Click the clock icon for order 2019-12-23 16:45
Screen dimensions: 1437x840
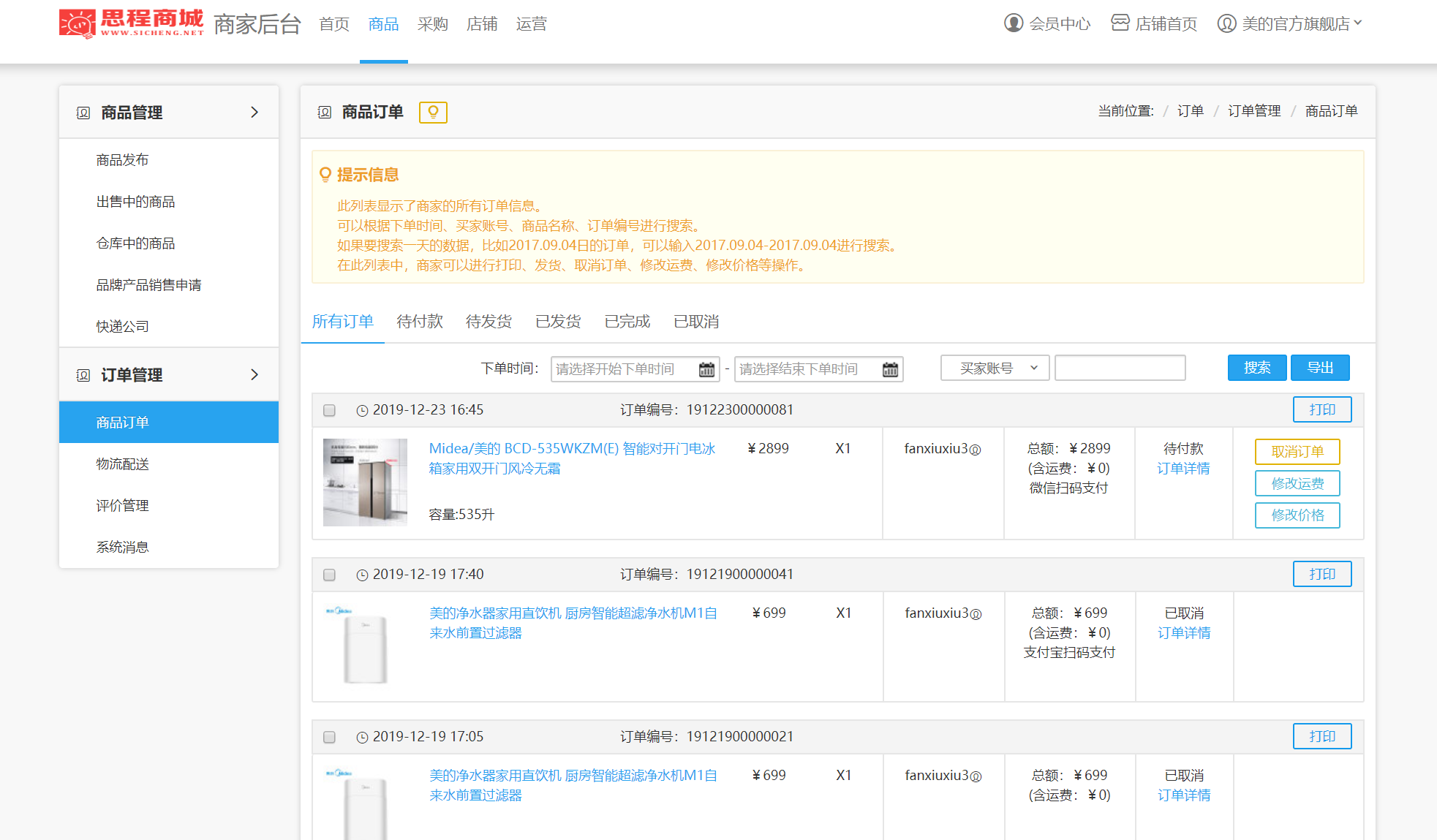click(x=362, y=411)
